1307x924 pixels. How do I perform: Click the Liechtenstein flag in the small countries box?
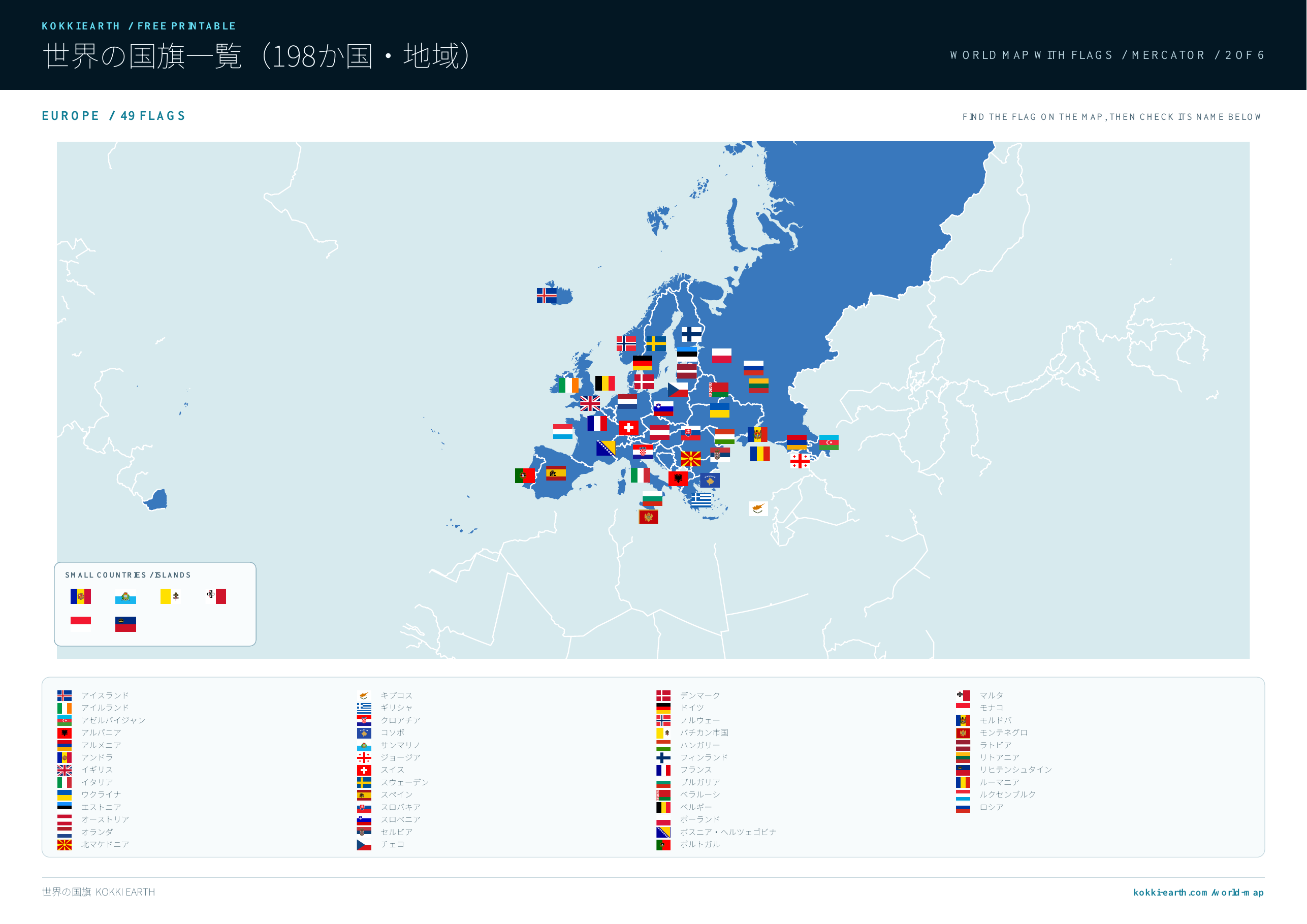coord(126,624)
